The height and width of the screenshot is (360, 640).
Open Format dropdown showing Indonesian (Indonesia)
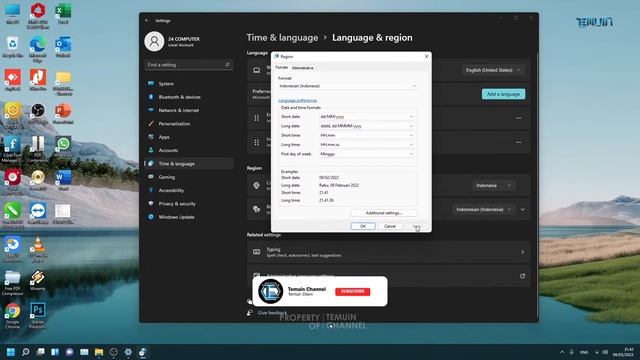347,86
